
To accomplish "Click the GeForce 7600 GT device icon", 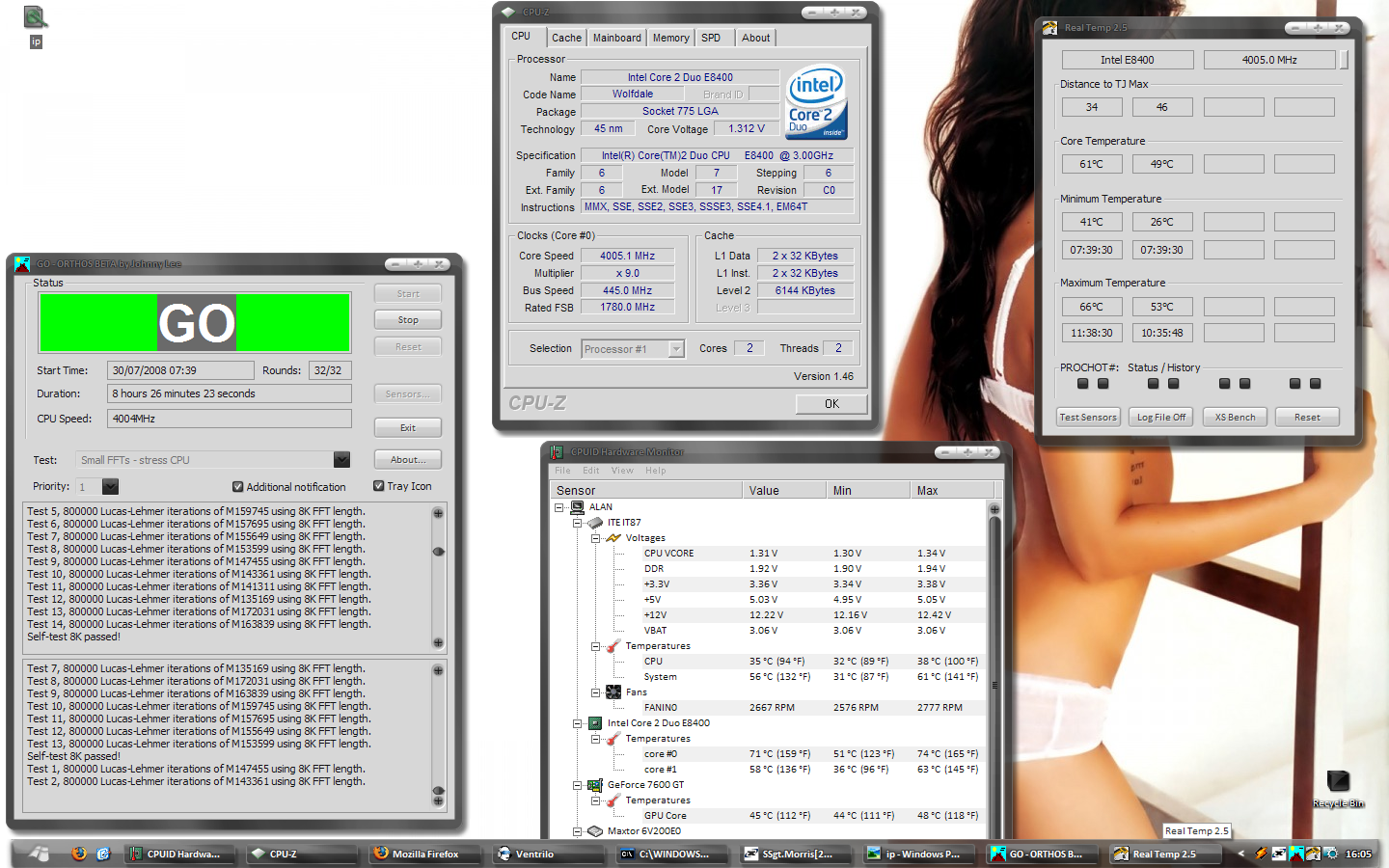I will coord(597,784).
